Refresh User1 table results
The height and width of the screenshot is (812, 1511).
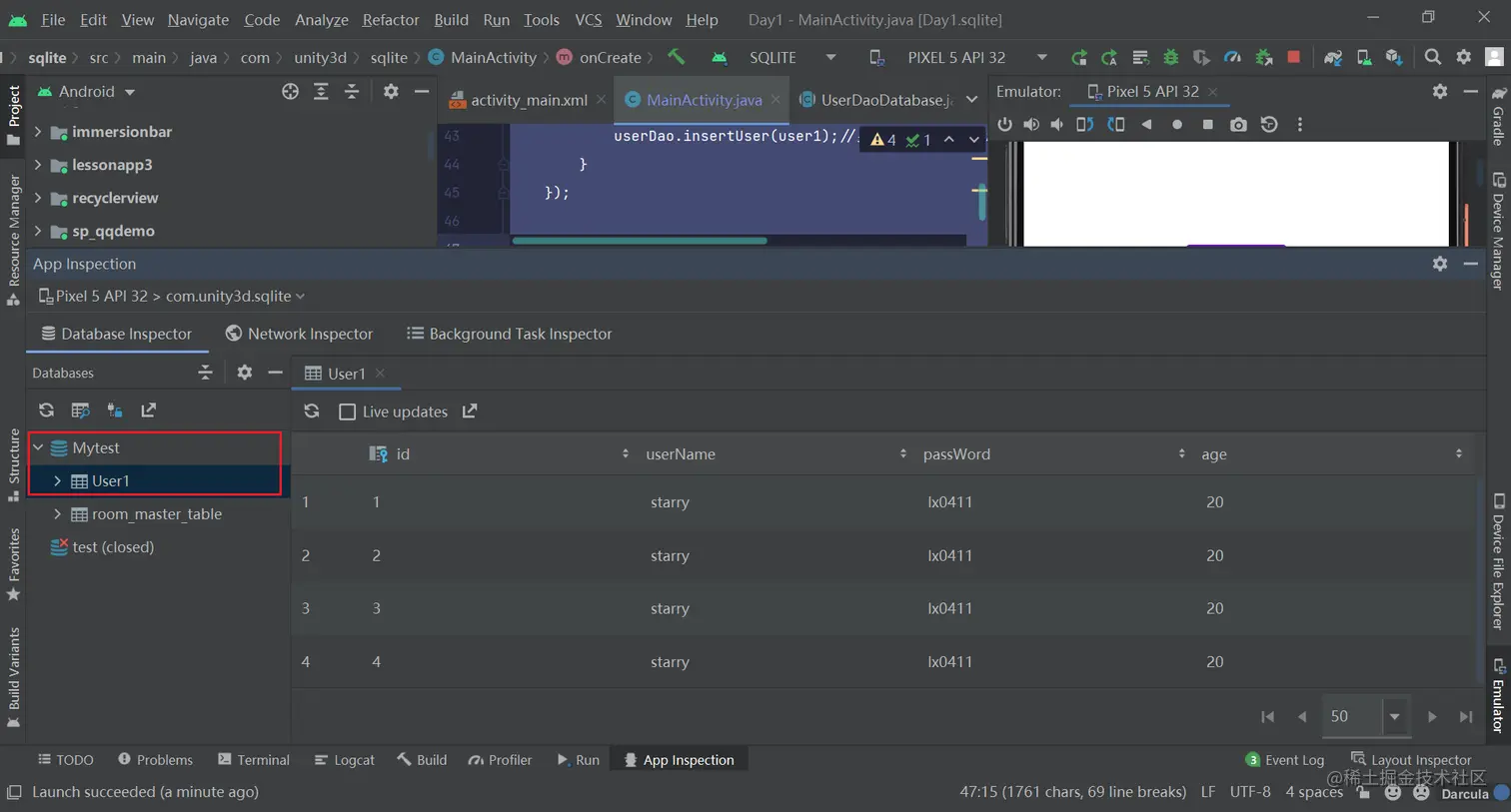click(x=312, y=411)
